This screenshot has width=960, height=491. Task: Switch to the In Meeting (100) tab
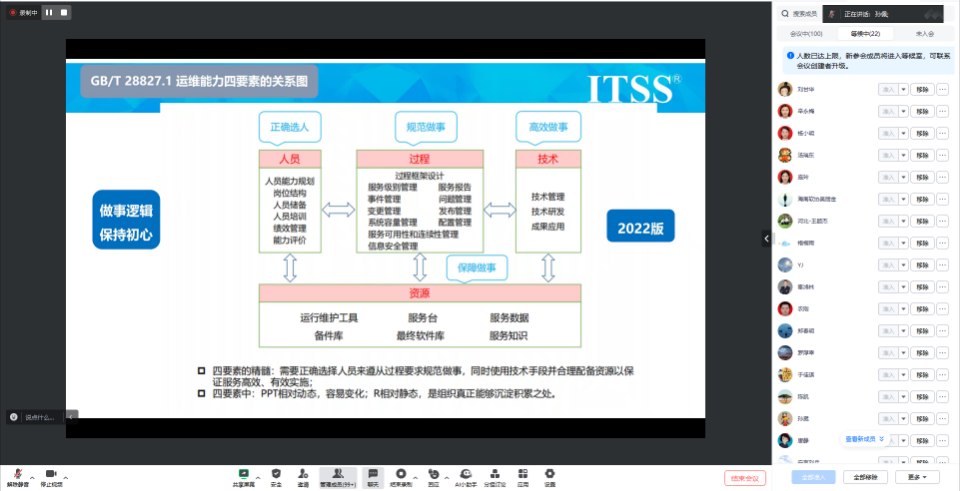coord(807,33)
